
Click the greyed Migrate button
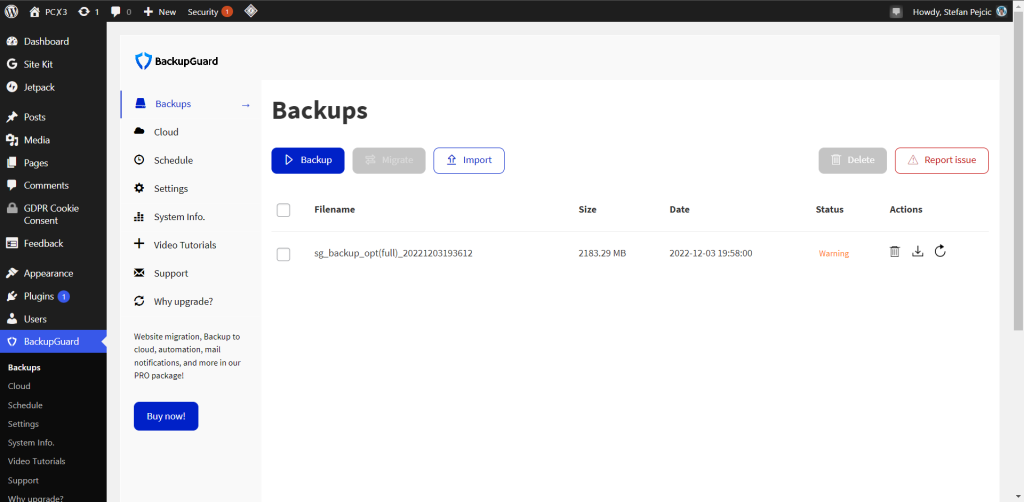point(389,160)
